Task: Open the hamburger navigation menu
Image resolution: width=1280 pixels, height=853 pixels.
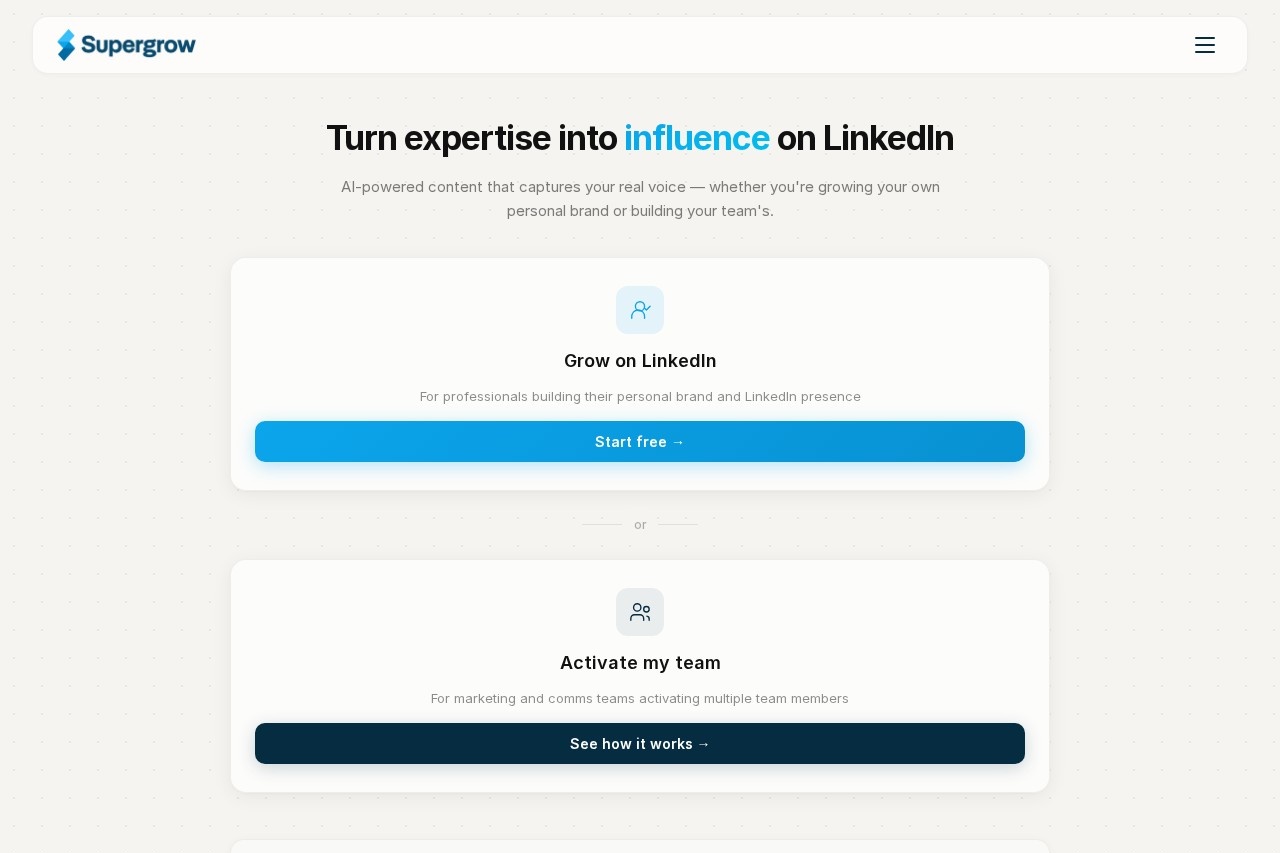Action: pyautogui.click(x=1205, y=45)
